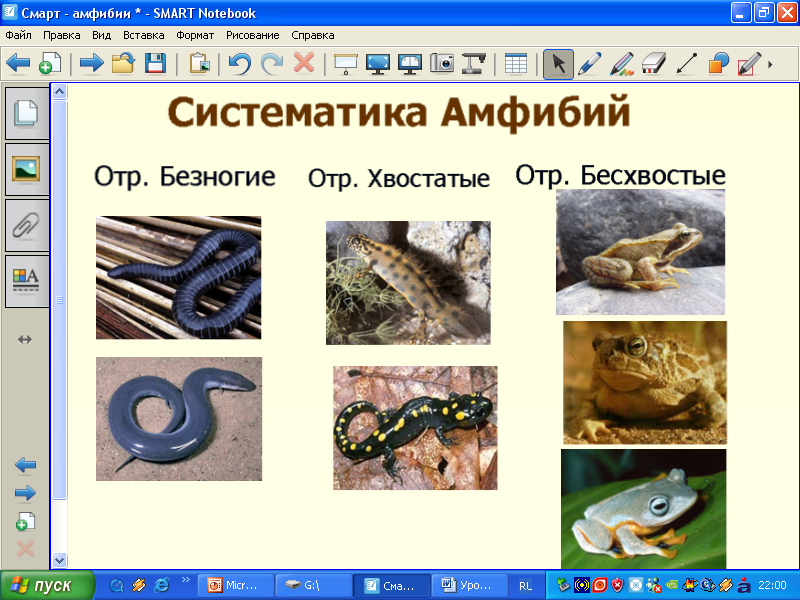Undo the last action
Image resolution: width=800 pixels, height=600 pixels.
click(239, 64)
